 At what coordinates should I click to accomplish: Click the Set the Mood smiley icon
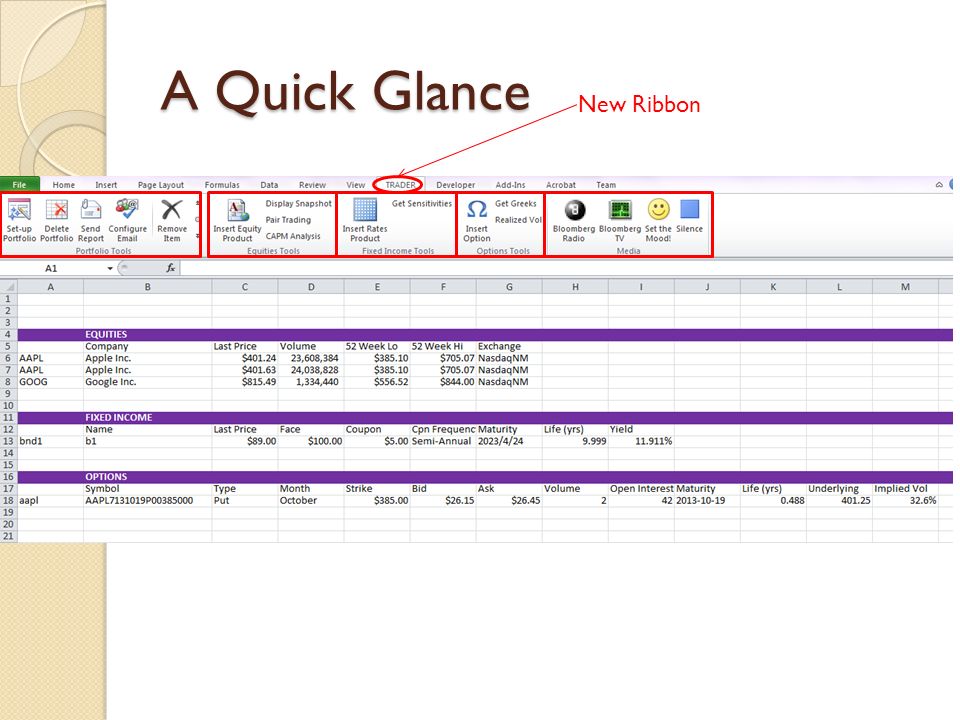(658, 210)
